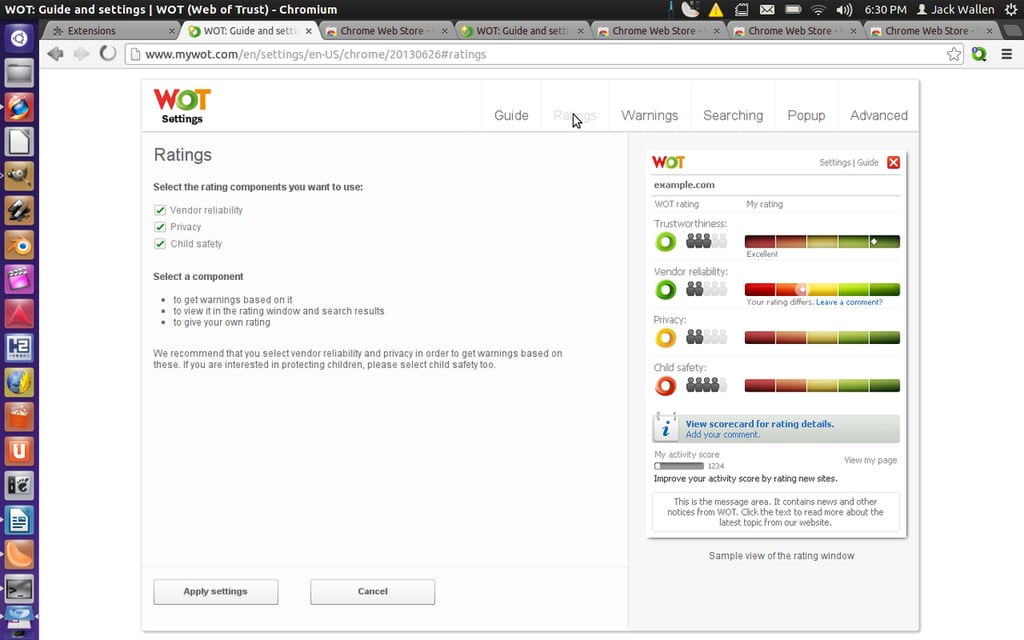
Task: Open the Guide settings tab
Action: click(511, 116)
